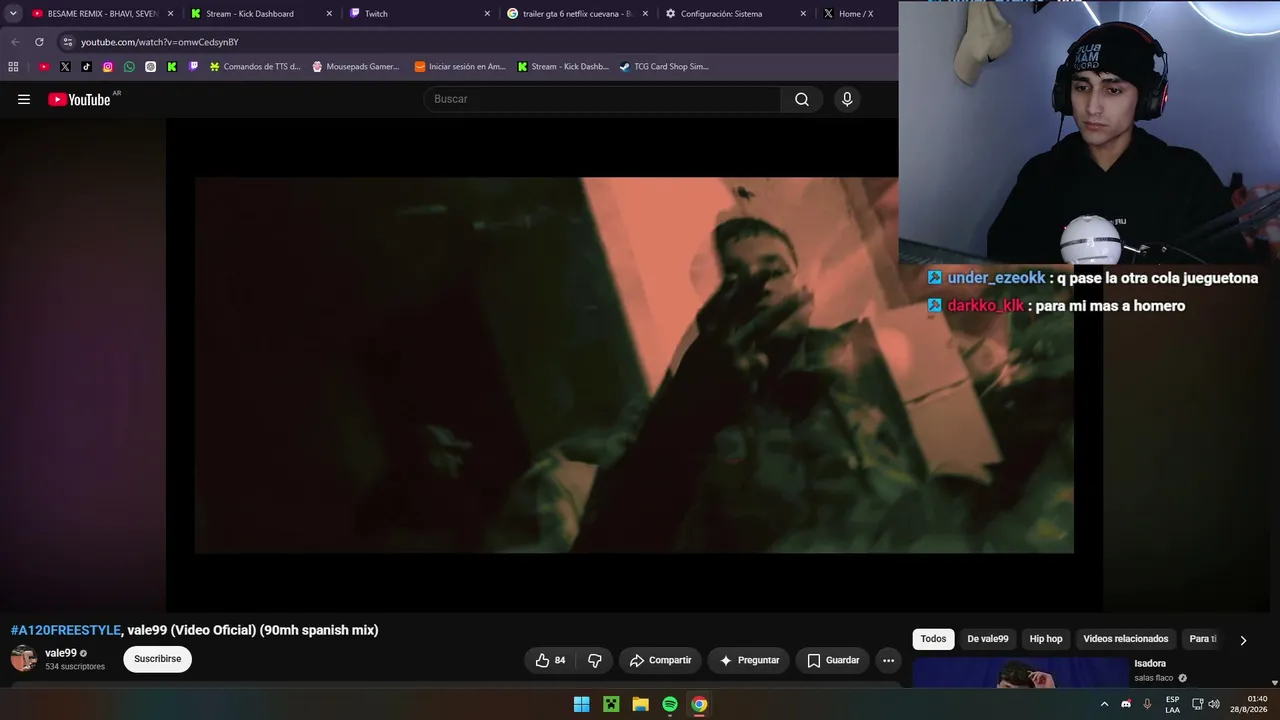Click the Preguntar ask button
Screen dimensions: 1280x720
coord(748,660)
